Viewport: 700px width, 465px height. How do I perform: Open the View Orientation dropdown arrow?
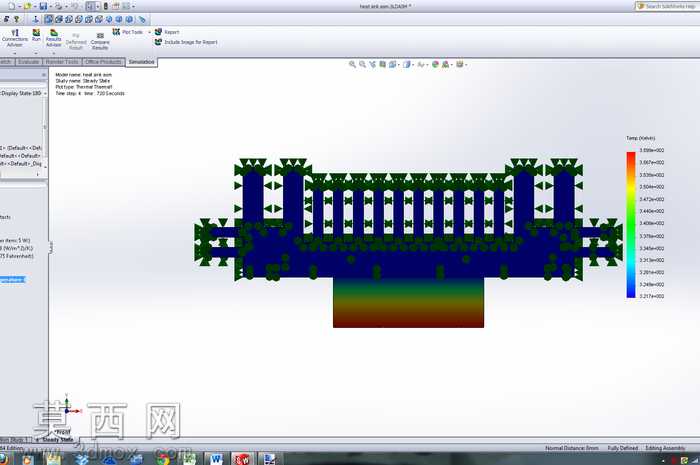pyautogui.click(x=398, y=65)
